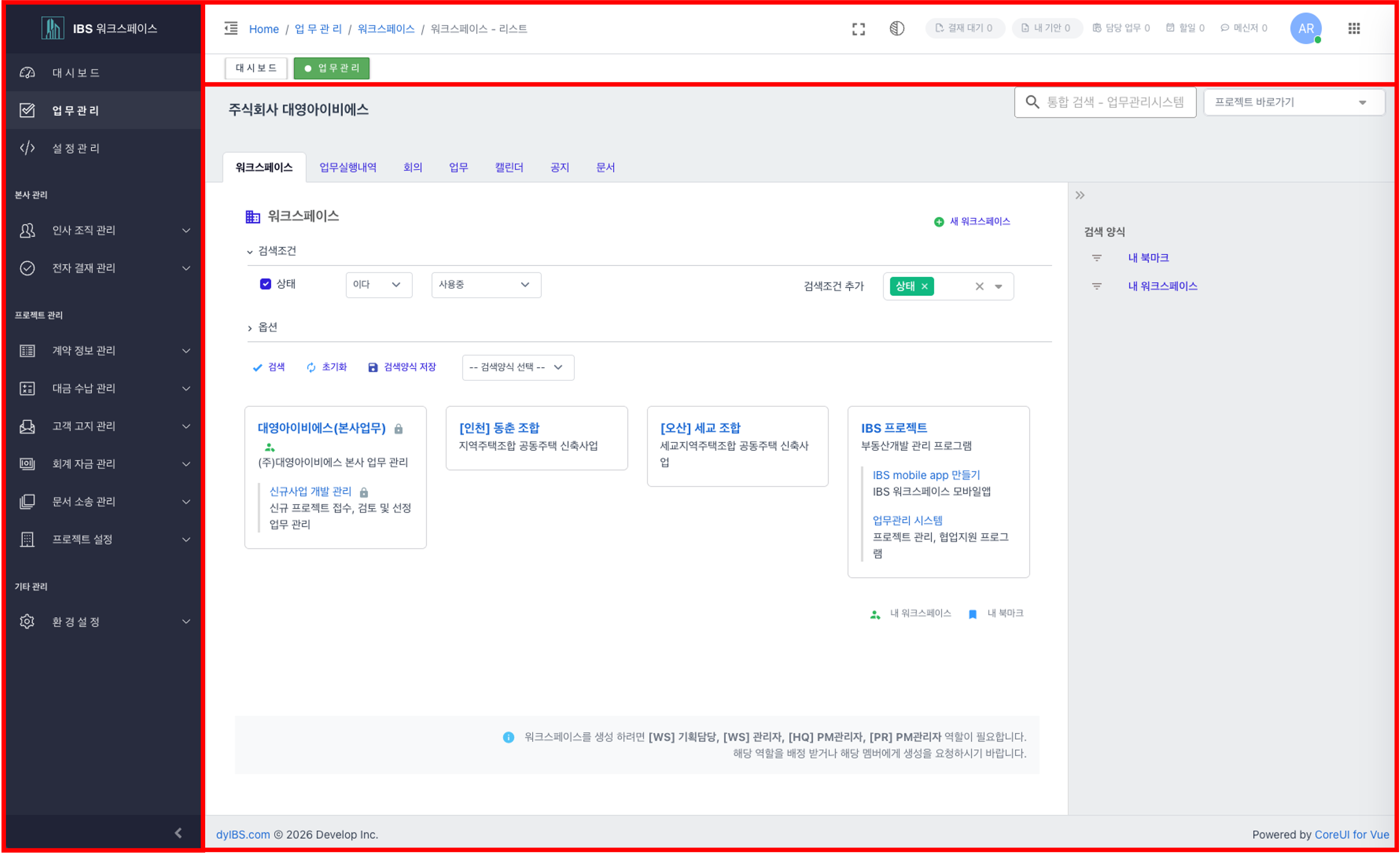Click the magnifier icon in 통합 검색

click(1032, 102)
